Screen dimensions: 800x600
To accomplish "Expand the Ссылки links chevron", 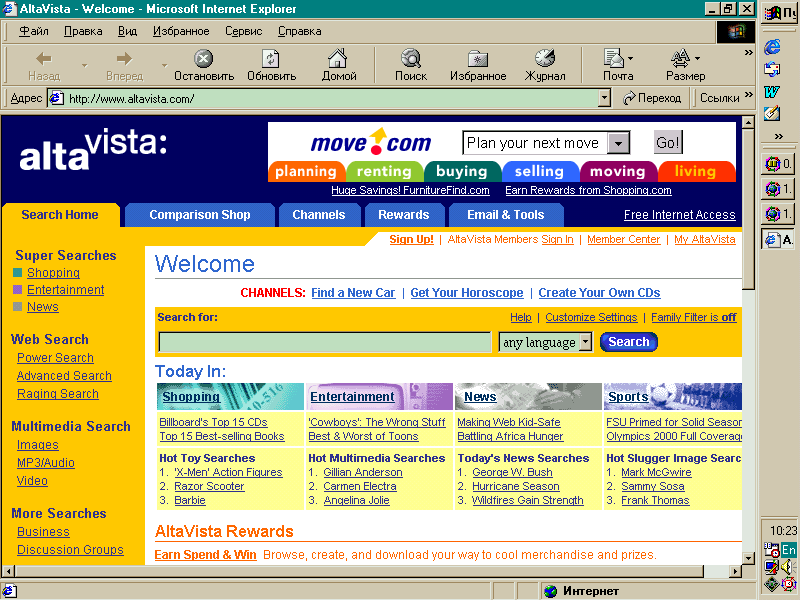I will tap(748, 94).
